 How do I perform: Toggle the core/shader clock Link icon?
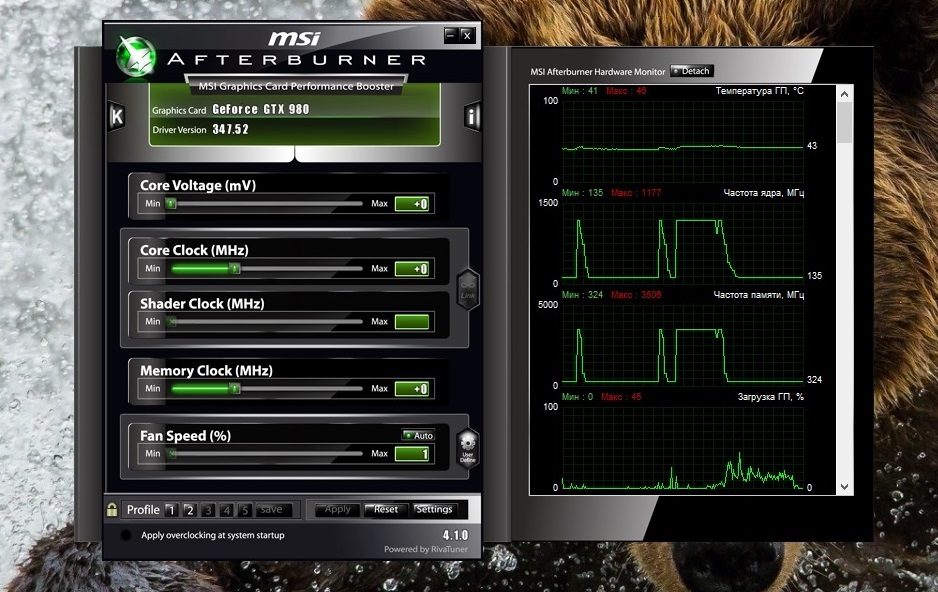[x=468, y=290]
